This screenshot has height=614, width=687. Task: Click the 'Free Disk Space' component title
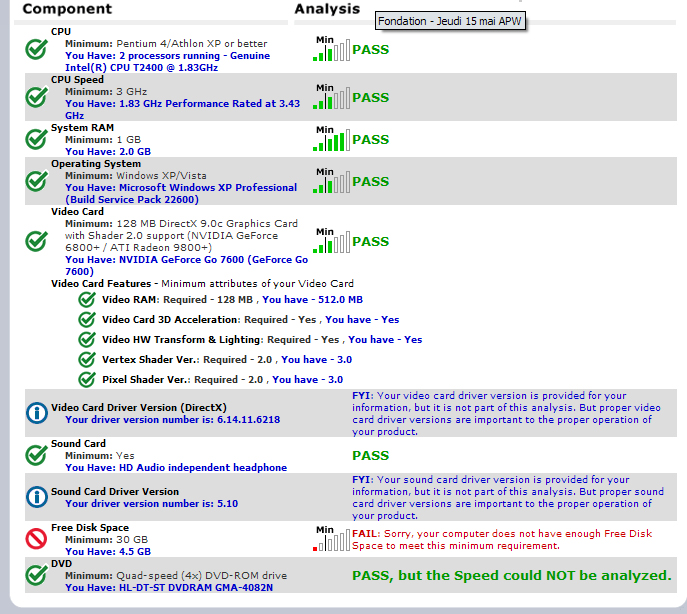click(x=90, y=528)
